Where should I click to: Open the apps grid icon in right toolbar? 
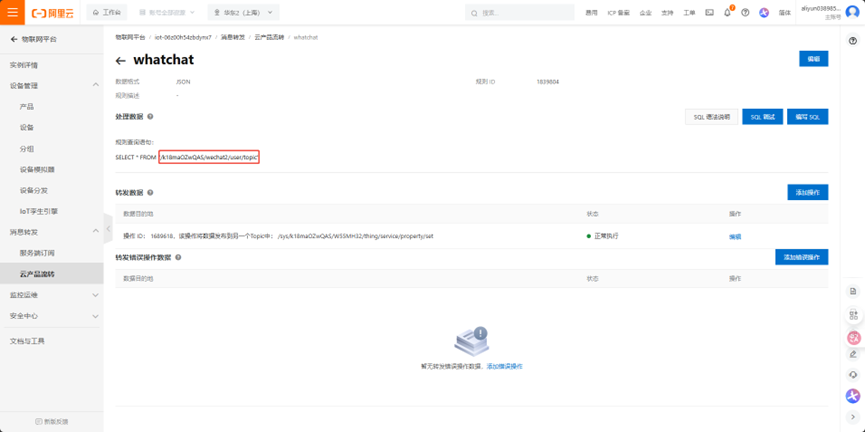[853, 315]
